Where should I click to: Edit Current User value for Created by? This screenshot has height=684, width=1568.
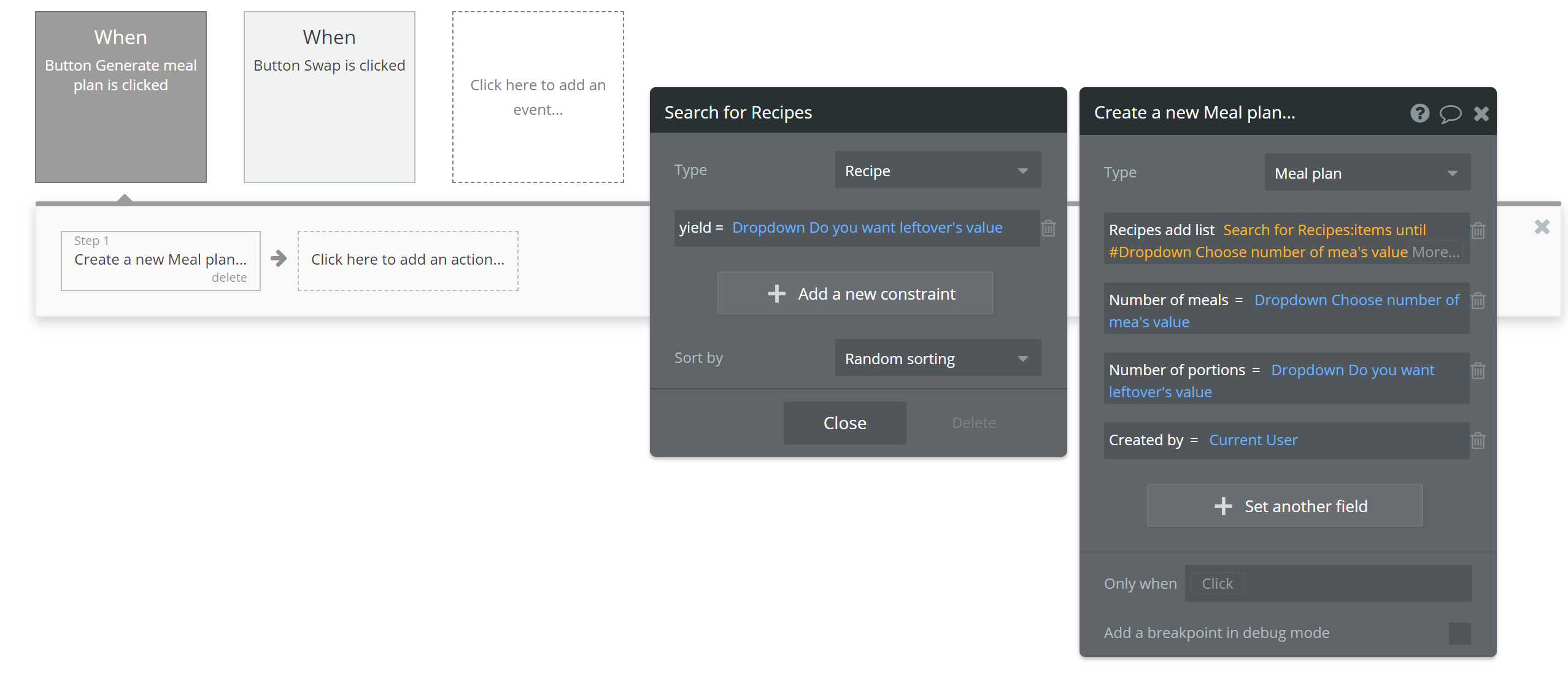1253,440
